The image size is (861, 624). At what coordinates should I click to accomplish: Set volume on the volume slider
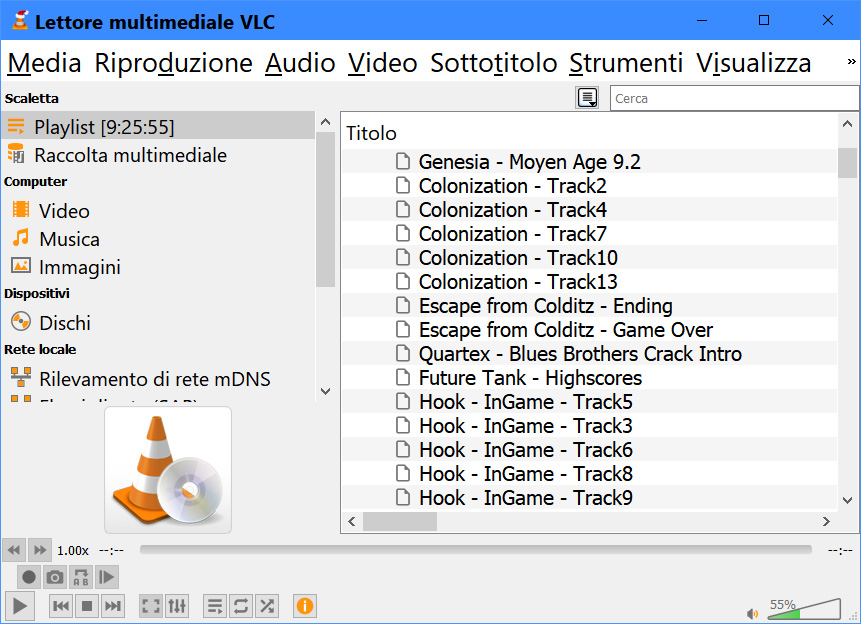pyautogui.click(x=804, y=609)
